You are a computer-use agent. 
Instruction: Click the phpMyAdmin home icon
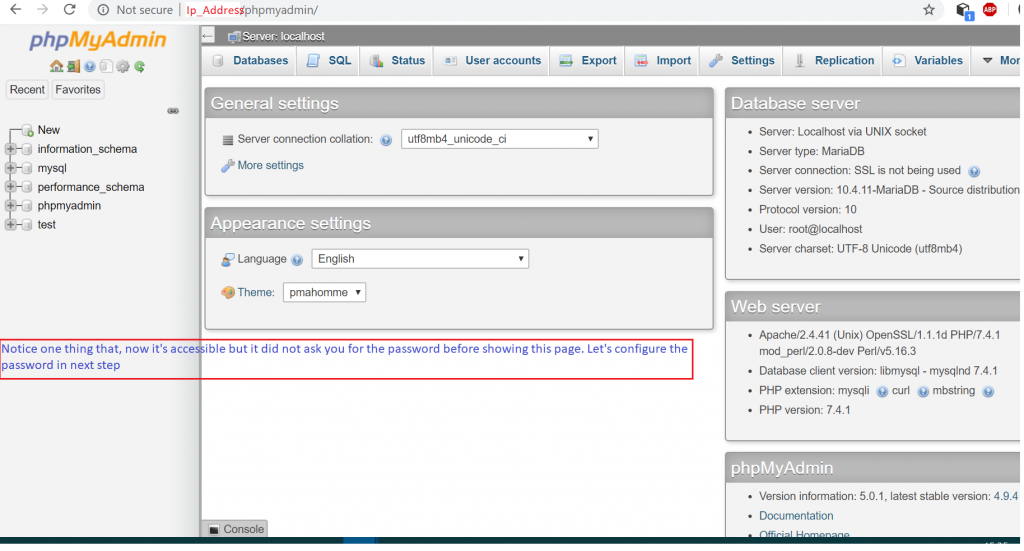pos(56,66)
